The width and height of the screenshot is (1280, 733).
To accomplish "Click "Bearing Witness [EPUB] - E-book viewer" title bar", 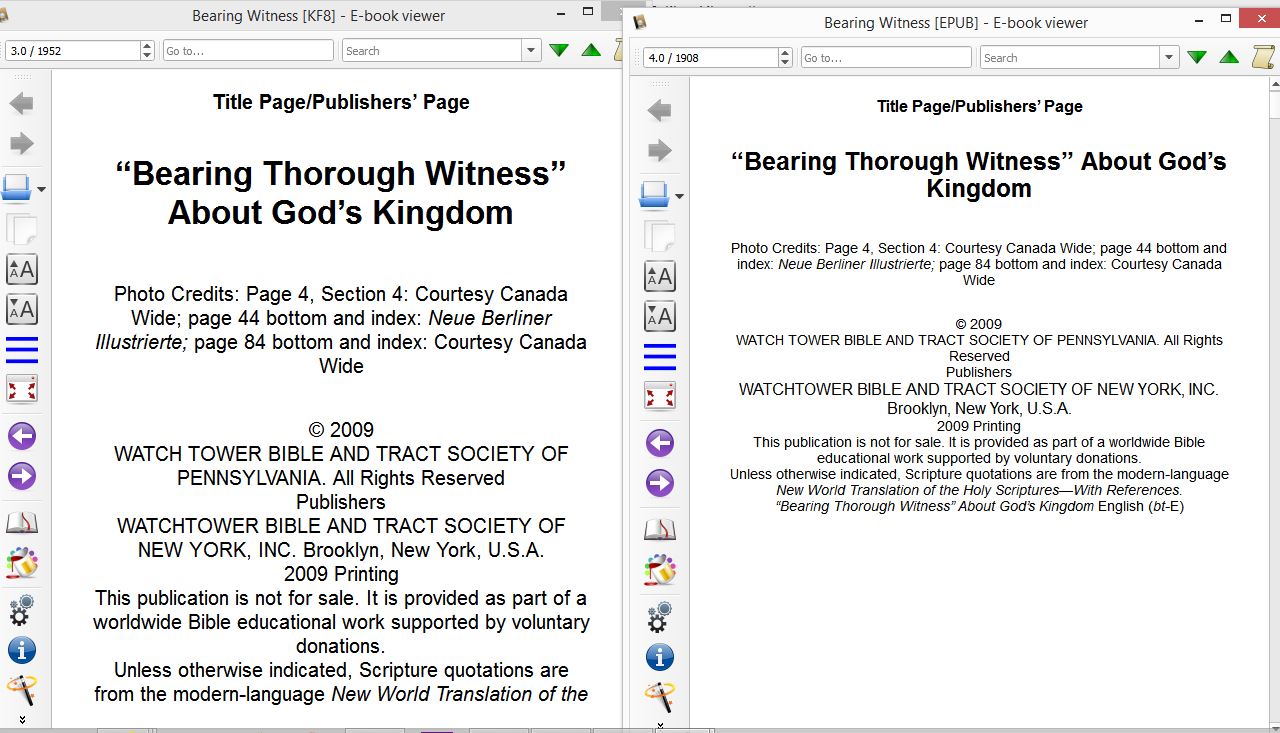I will (x=956, y=22).
